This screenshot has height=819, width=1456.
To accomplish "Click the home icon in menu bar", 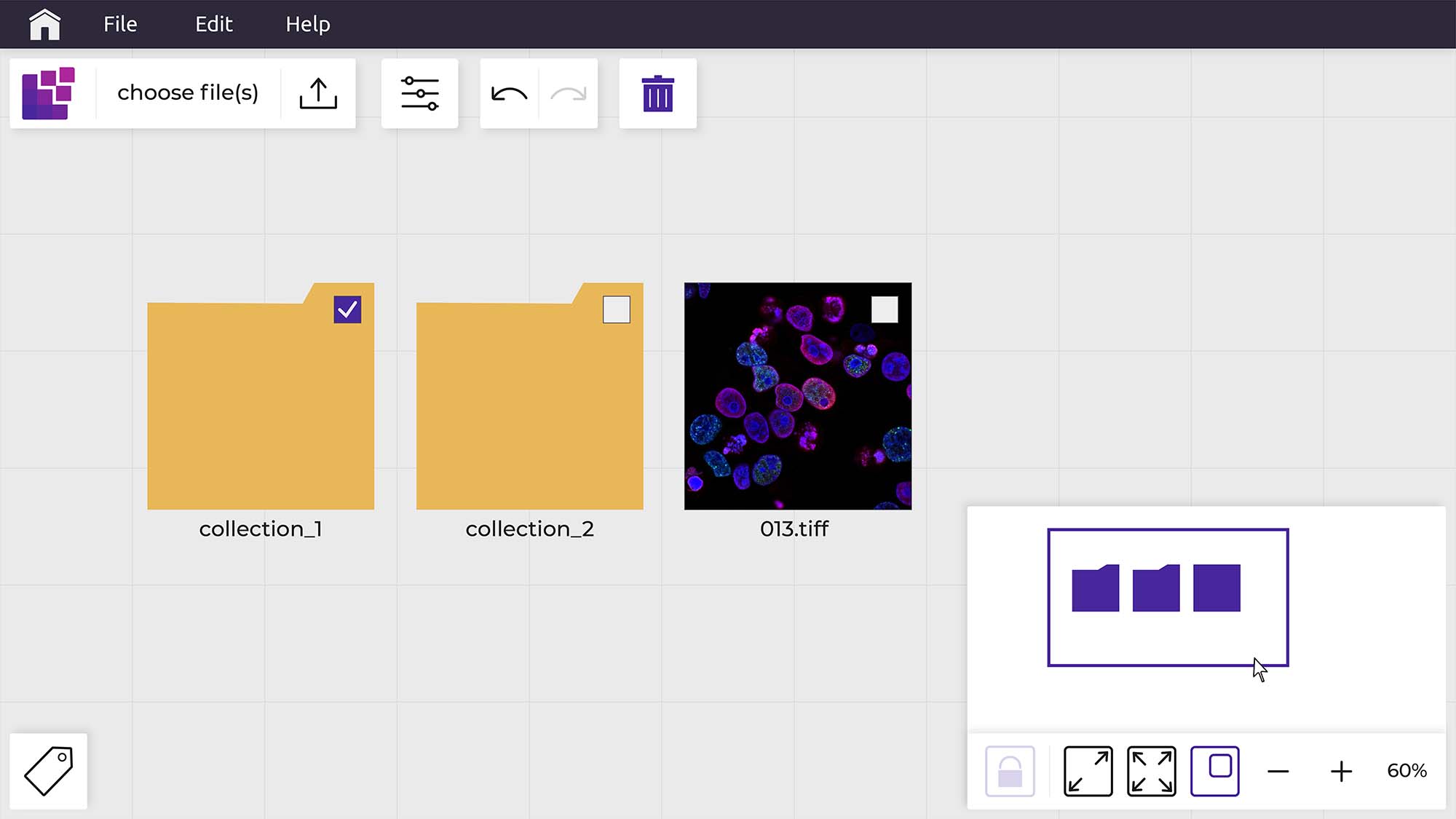I will [44, 24].
